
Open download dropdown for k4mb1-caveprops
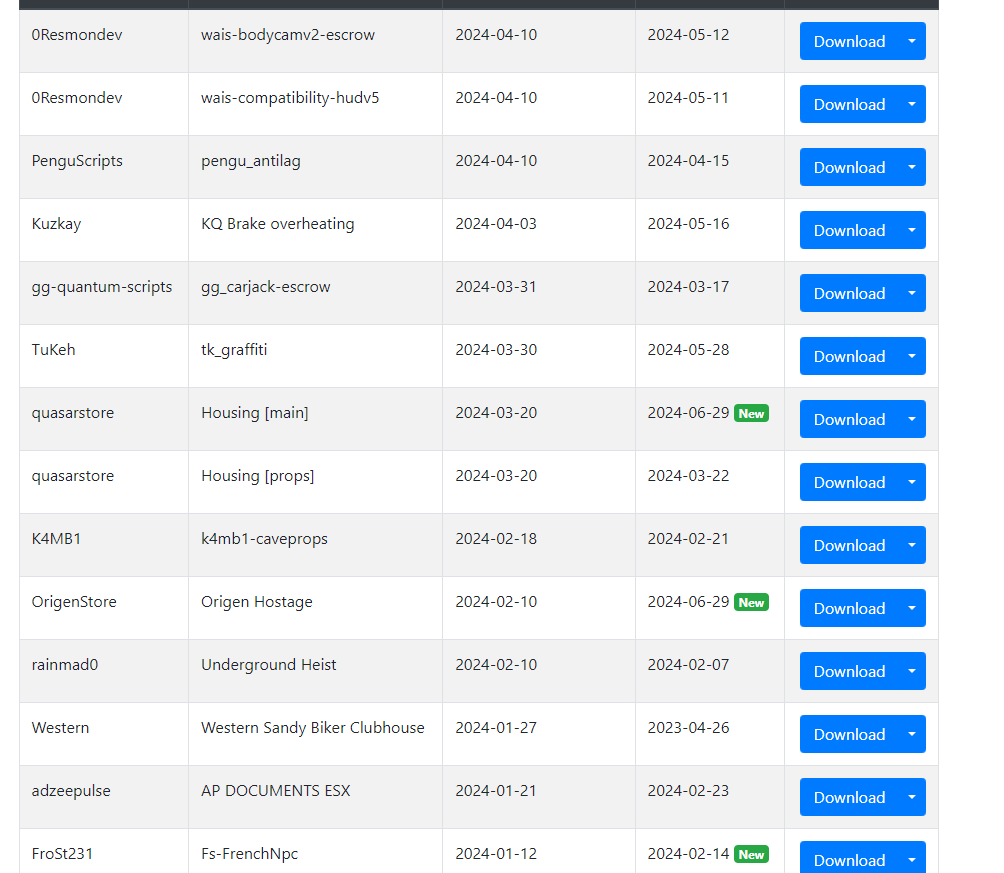[912, 545]
